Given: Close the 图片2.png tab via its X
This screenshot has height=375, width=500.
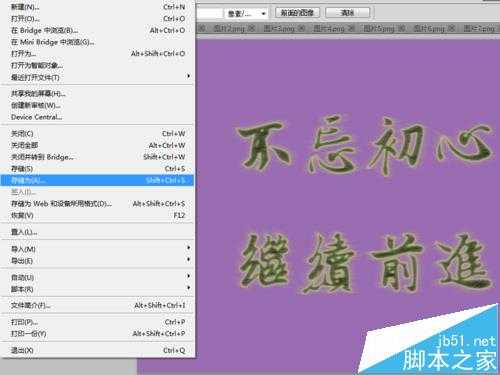Looking at the screenshot, I should coord(251,29).
